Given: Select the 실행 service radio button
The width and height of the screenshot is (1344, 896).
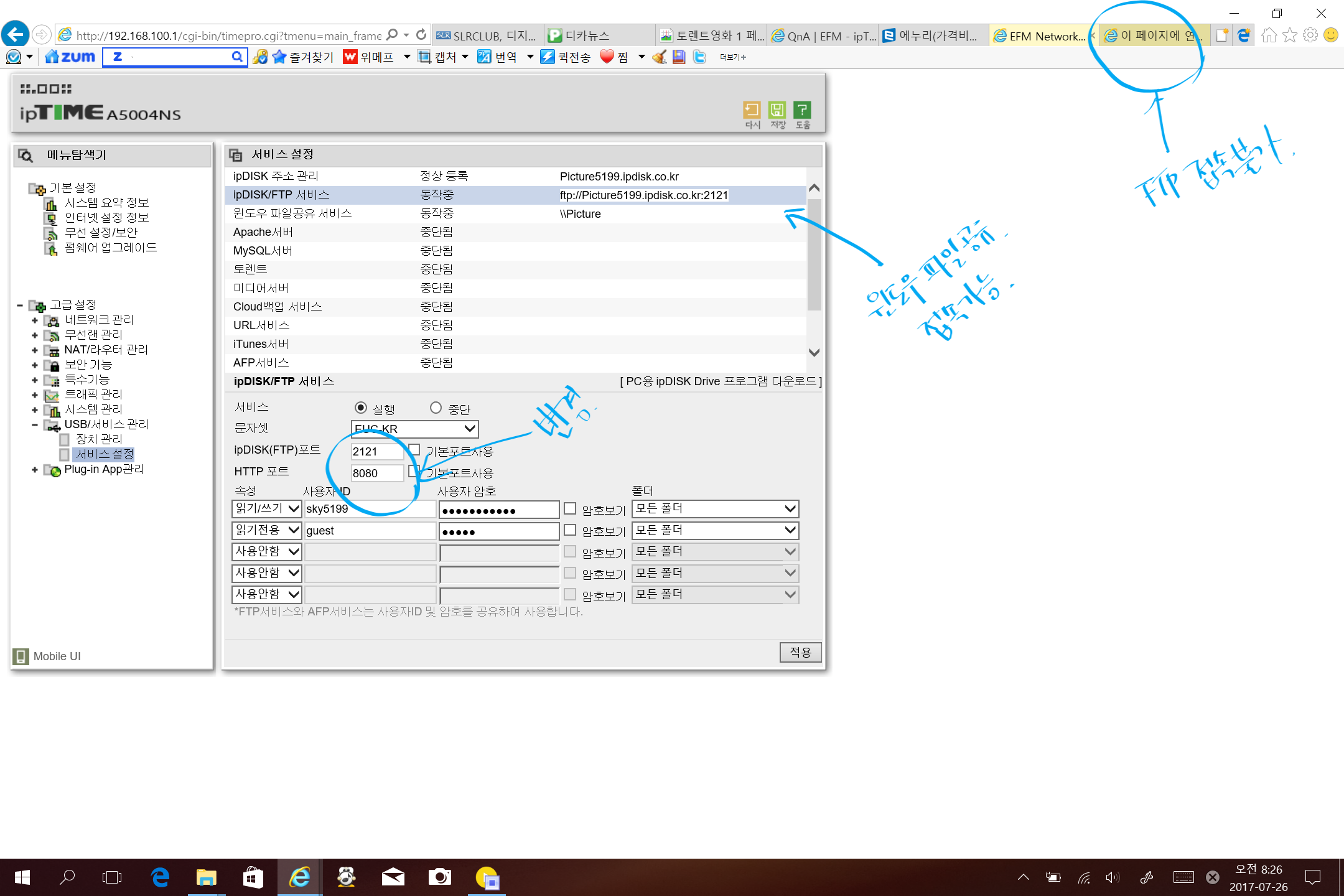Looking at the screenshot, I should (x=361, y=408).
